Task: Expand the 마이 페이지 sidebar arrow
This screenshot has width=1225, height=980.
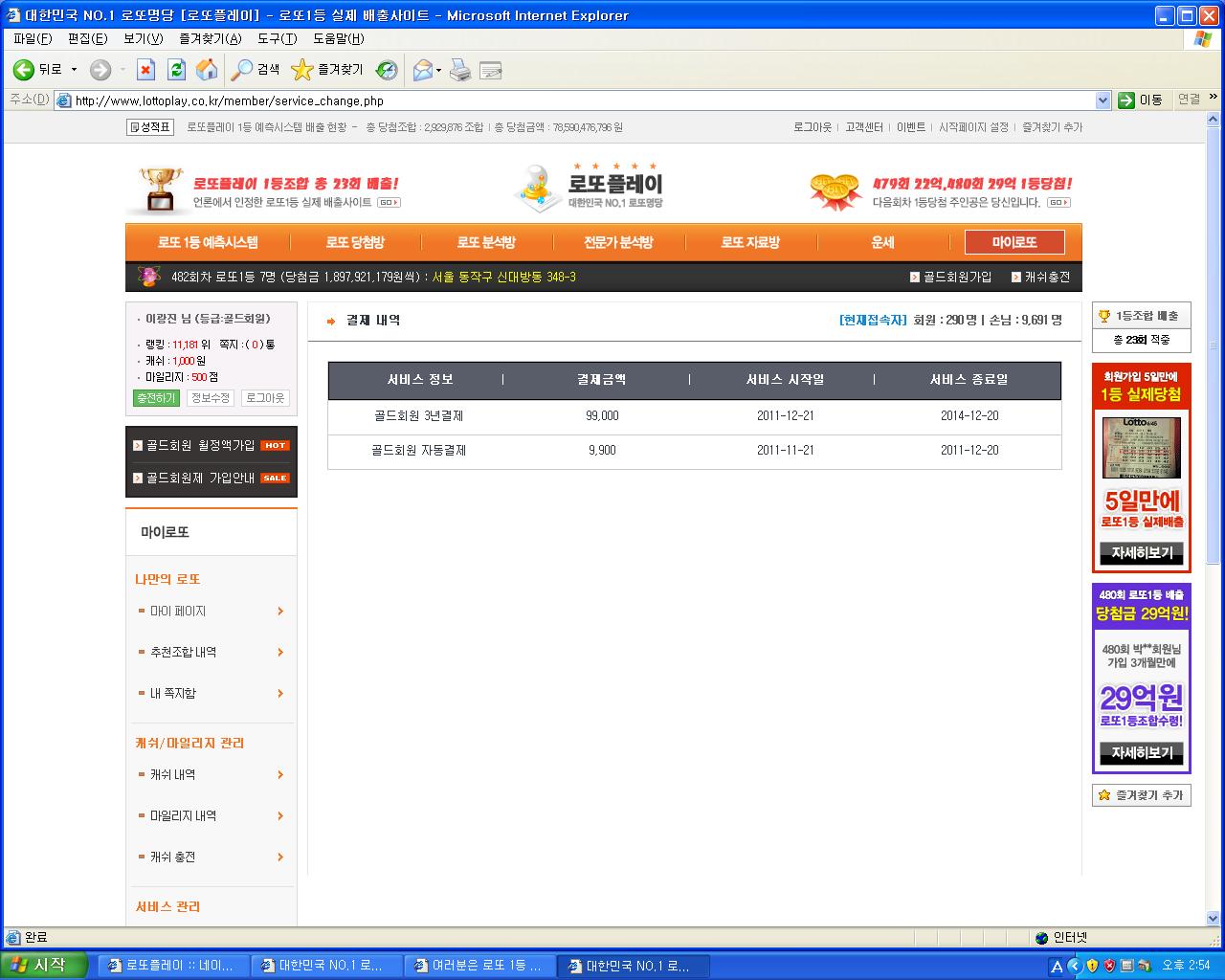Action: 280,612
